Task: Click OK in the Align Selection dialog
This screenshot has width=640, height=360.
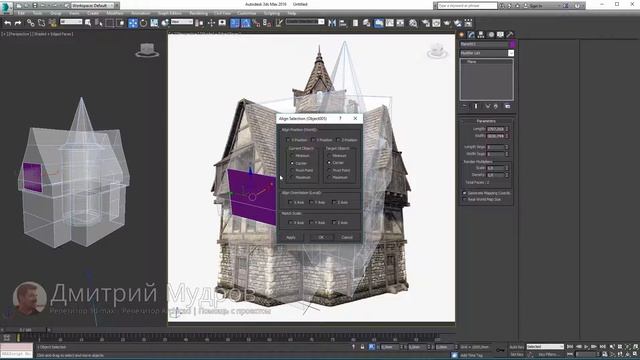Action: pos(321,237)
